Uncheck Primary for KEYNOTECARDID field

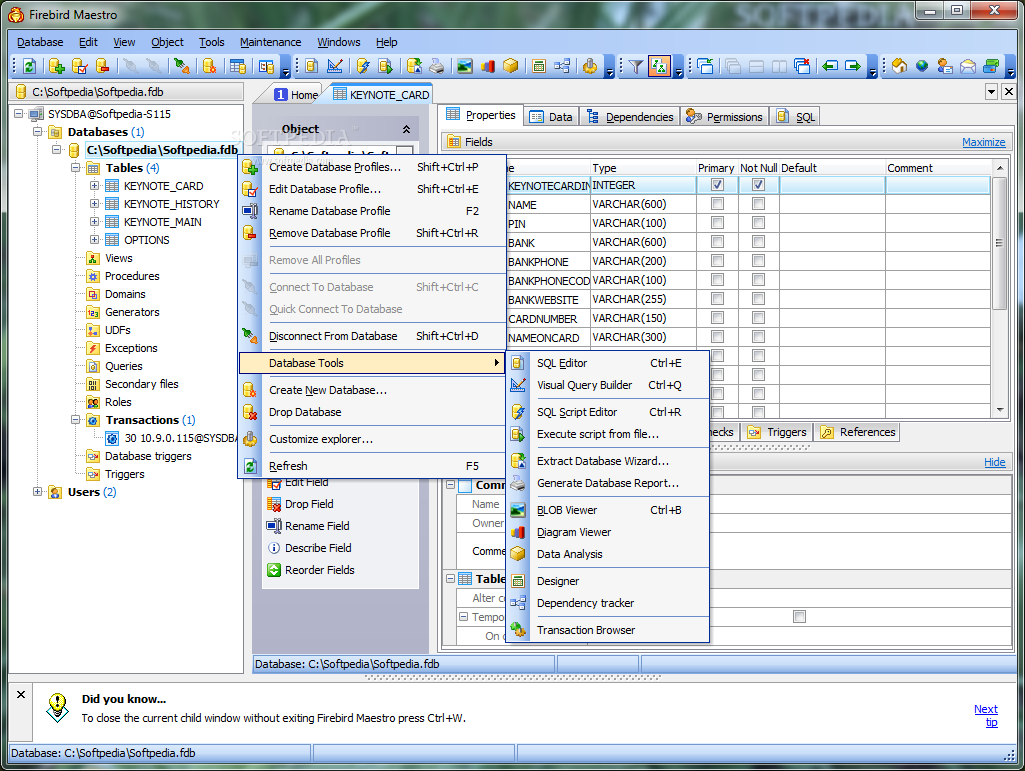point(717,185)
